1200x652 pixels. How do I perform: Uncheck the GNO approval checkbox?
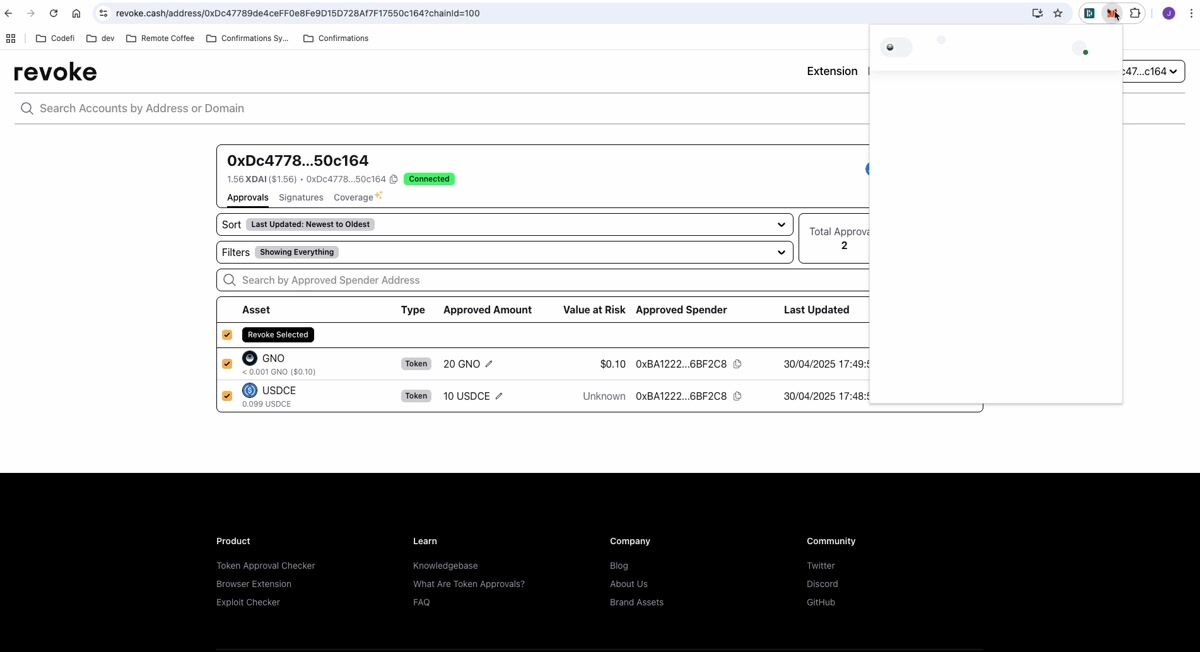coord(227,364)
